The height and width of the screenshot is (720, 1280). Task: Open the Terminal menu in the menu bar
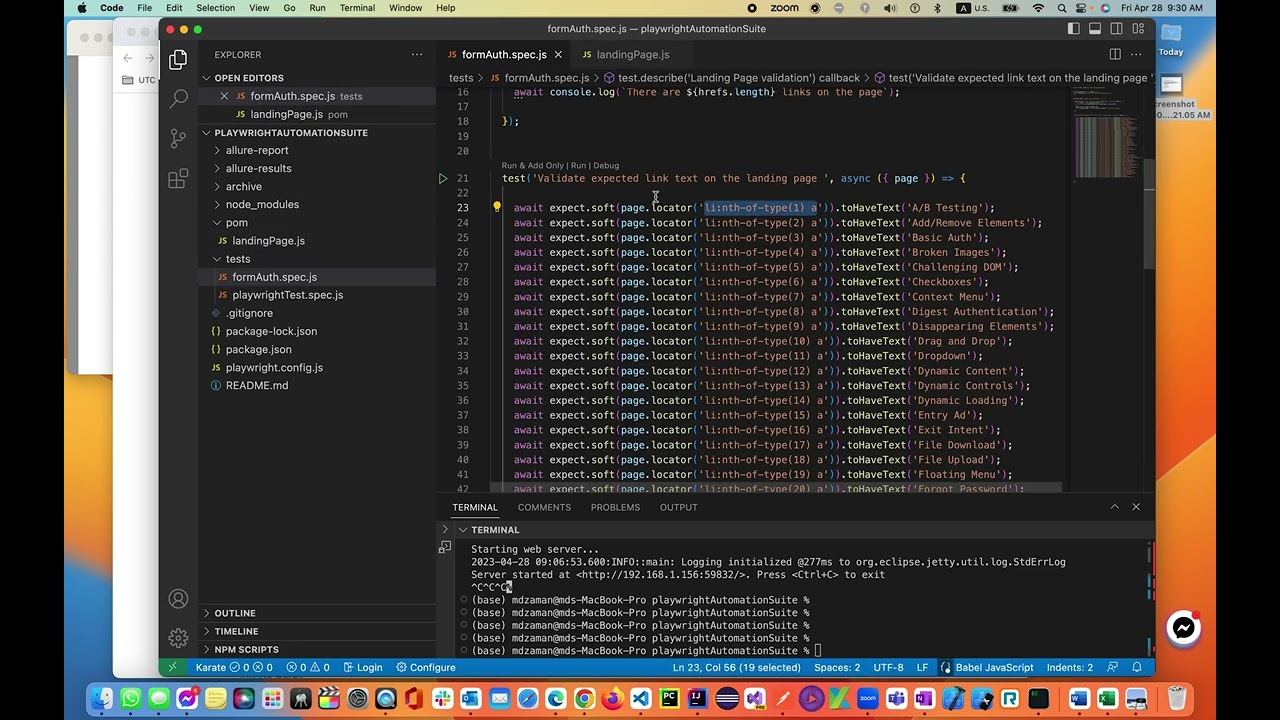(x=357, y=8)
